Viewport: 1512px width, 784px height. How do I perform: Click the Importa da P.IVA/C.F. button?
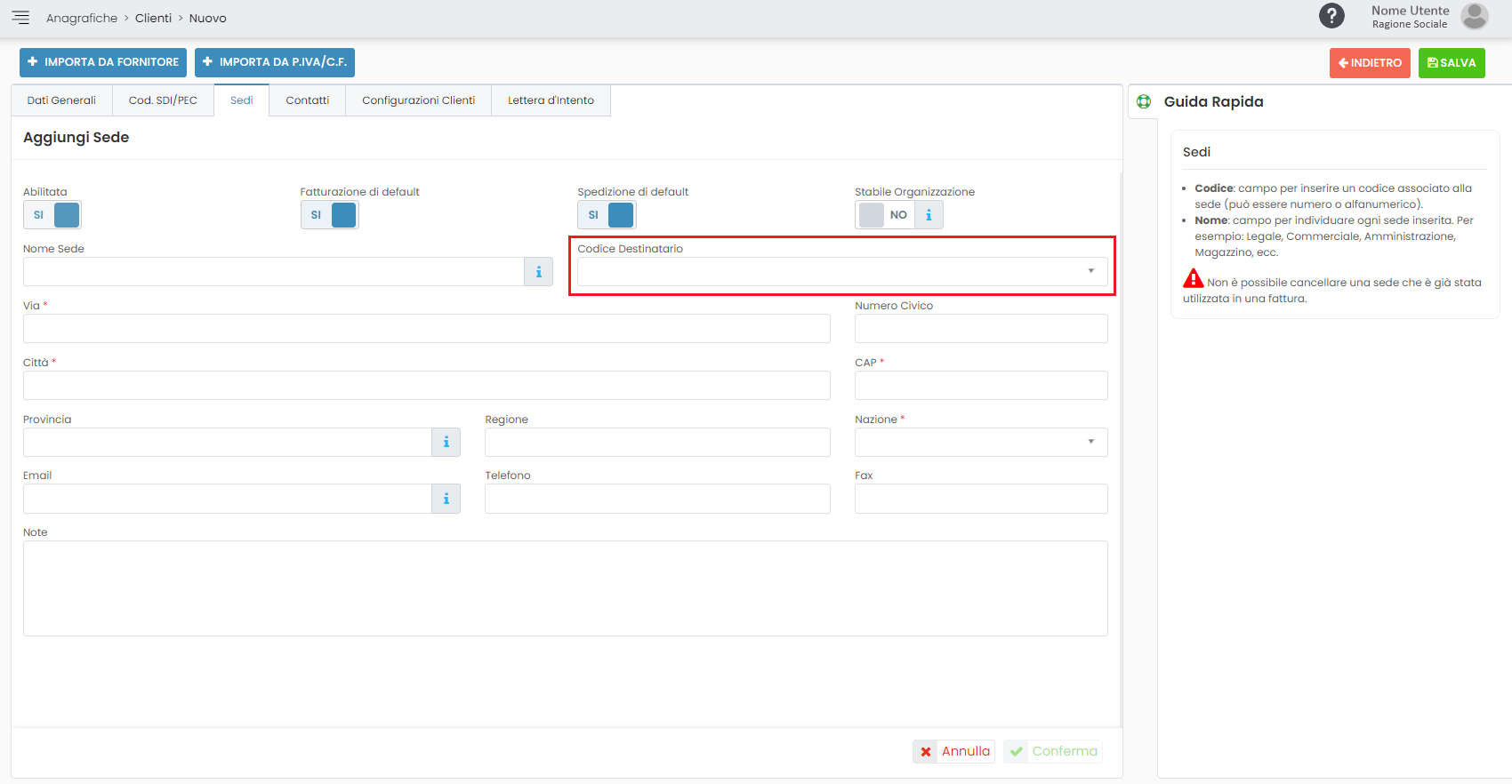[x=275, y=62]
